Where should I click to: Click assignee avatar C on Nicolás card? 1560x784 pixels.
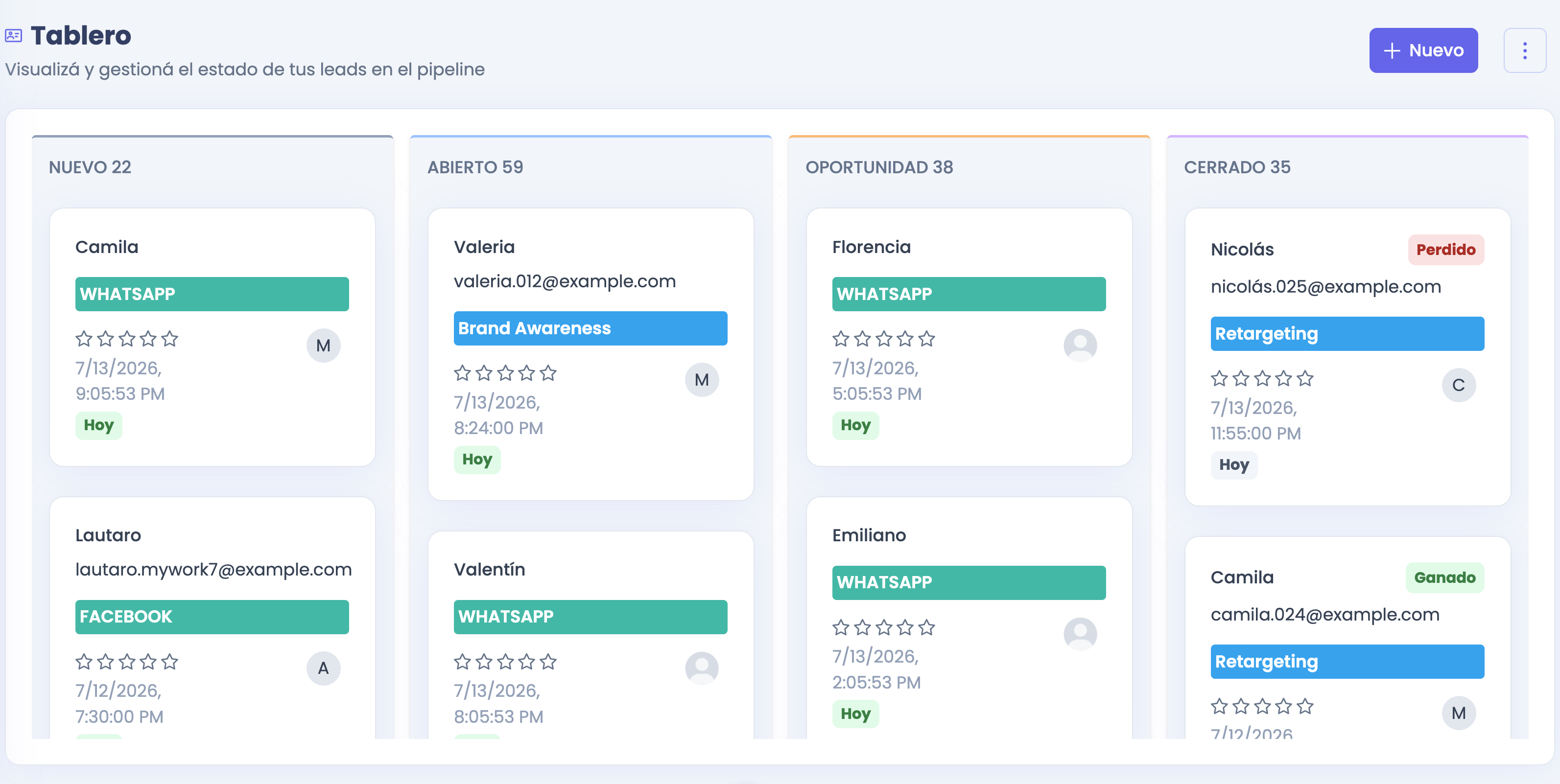point(1459,385)
